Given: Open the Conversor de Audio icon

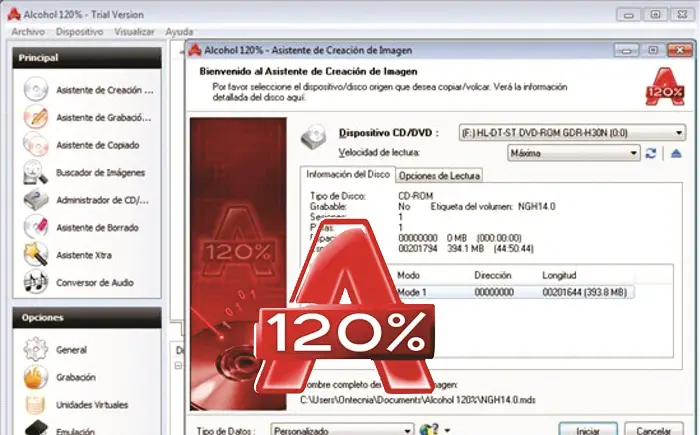Looking at the screenshot, I should click(x=36, y=282).
